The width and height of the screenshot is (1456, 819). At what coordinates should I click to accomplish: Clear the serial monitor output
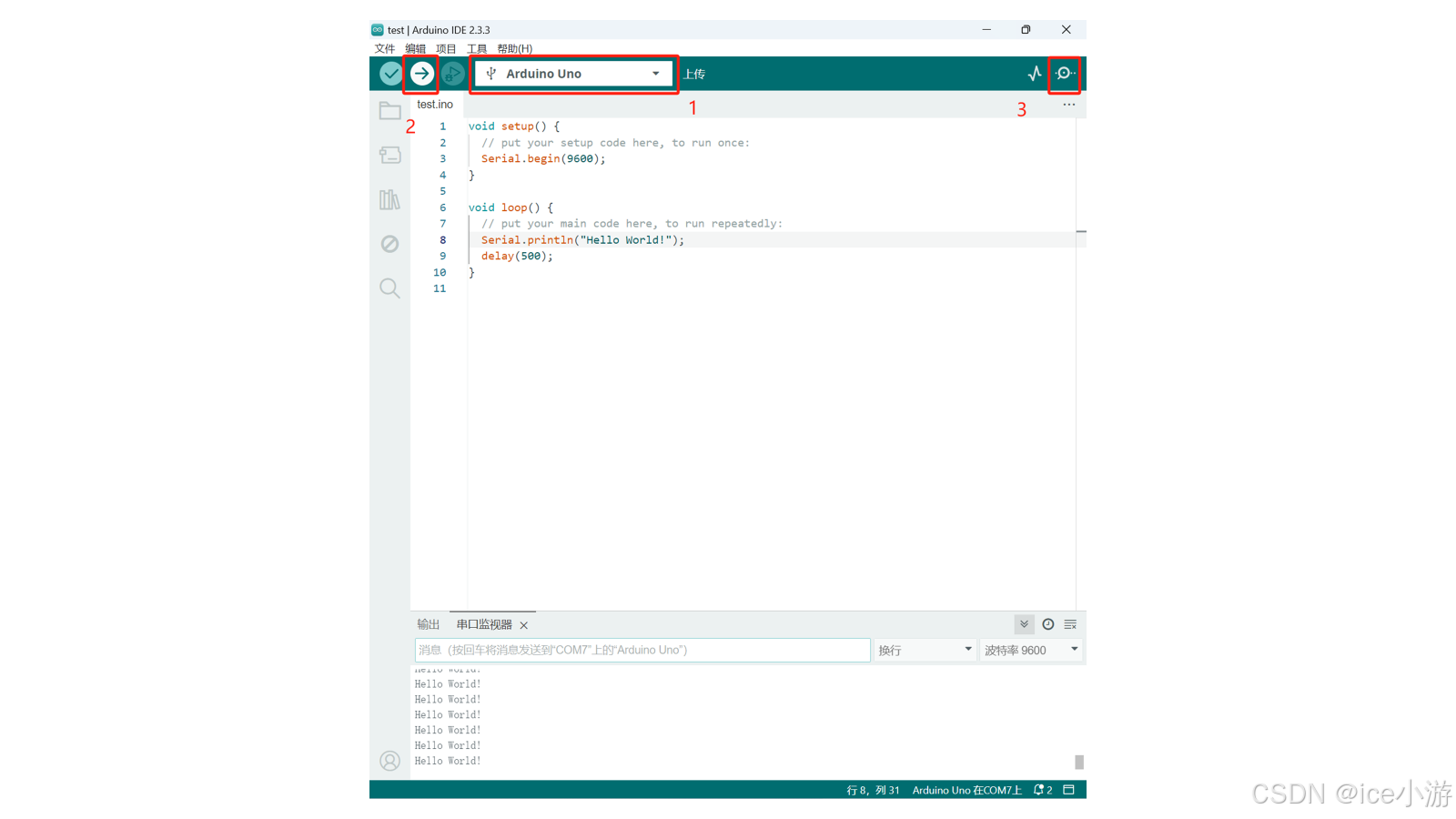pos(1070,624)
